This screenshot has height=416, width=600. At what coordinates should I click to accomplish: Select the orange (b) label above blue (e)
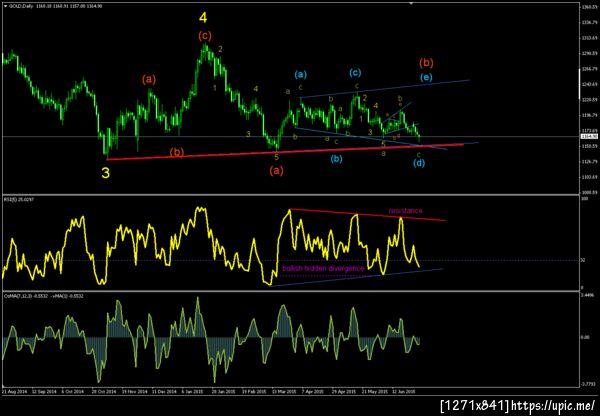tap(426, 62)
